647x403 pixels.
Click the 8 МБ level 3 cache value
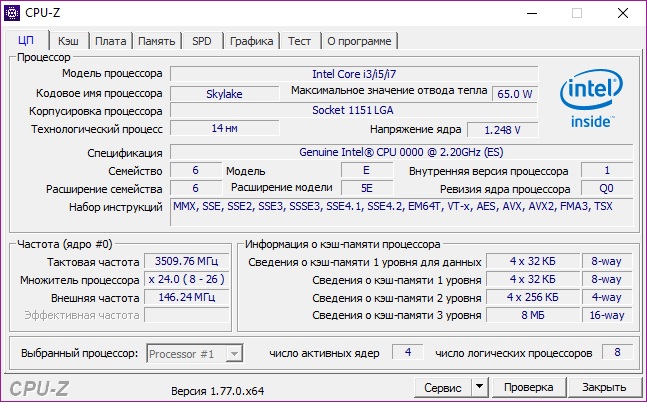click(x=533, y=315)
